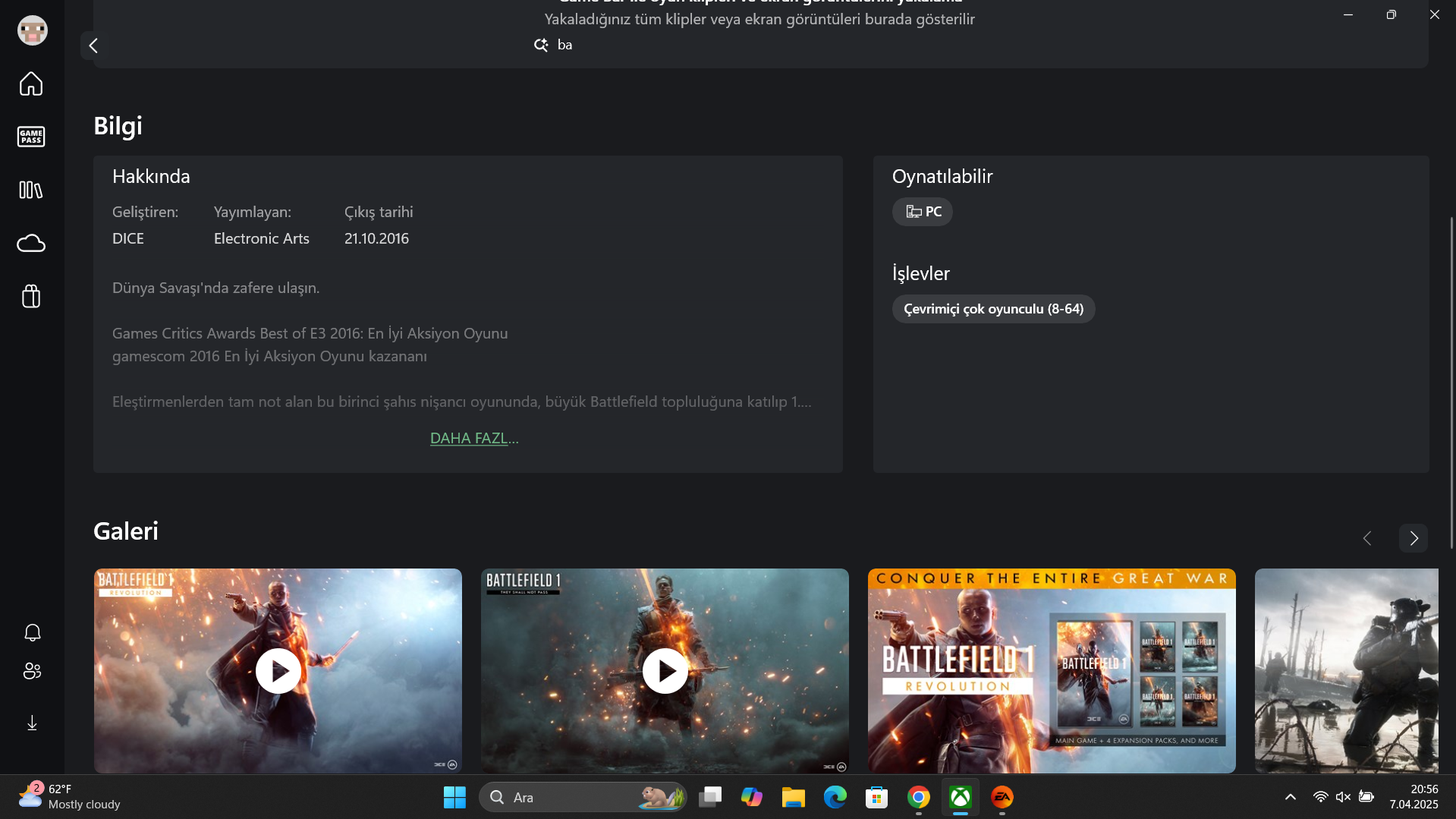Click the 'Oynatılabilir' heading

click(x=942, y=176)
